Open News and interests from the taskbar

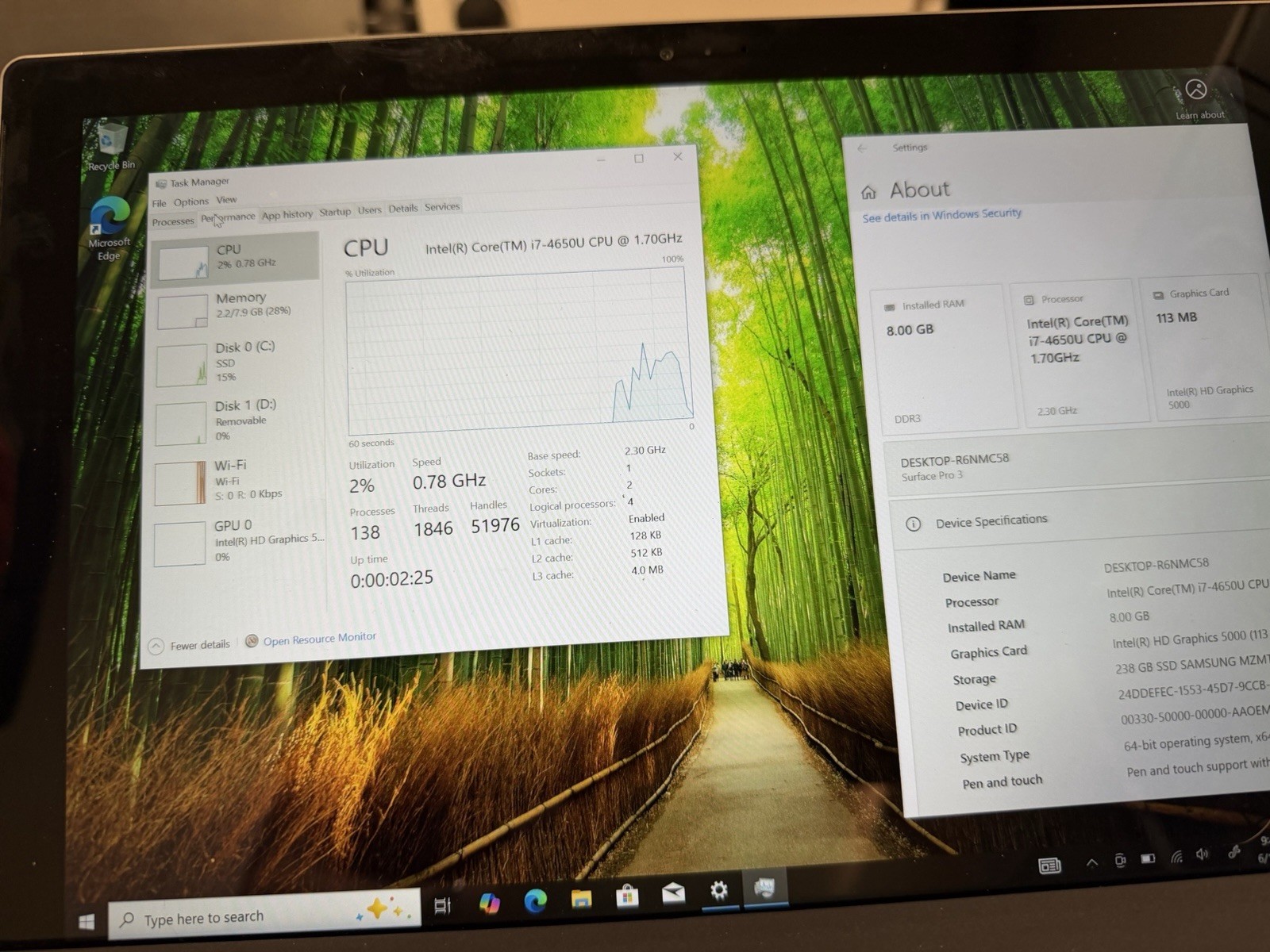1050,866
